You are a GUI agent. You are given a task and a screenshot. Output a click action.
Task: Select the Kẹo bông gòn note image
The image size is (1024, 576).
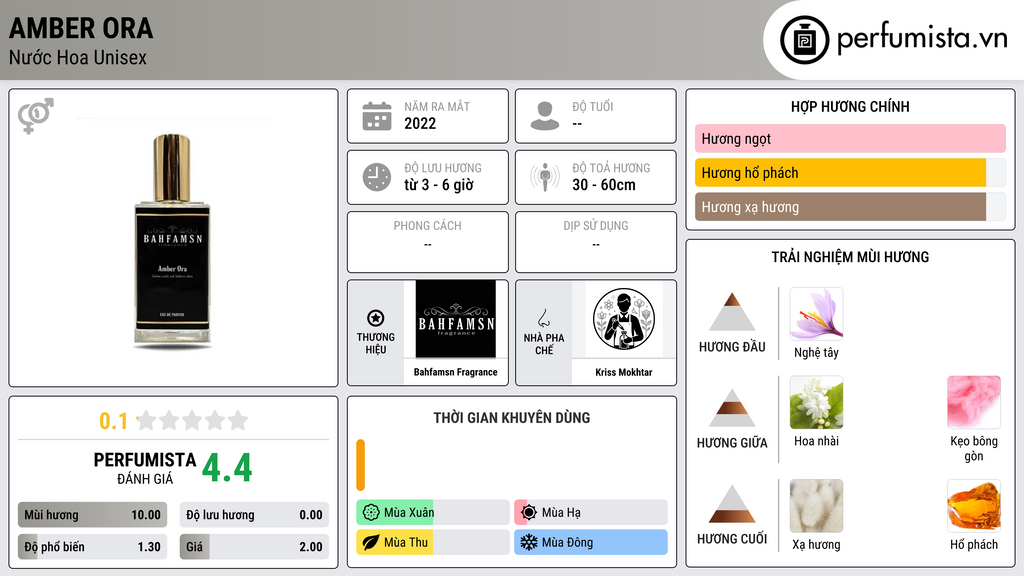[x=974, y=403]
